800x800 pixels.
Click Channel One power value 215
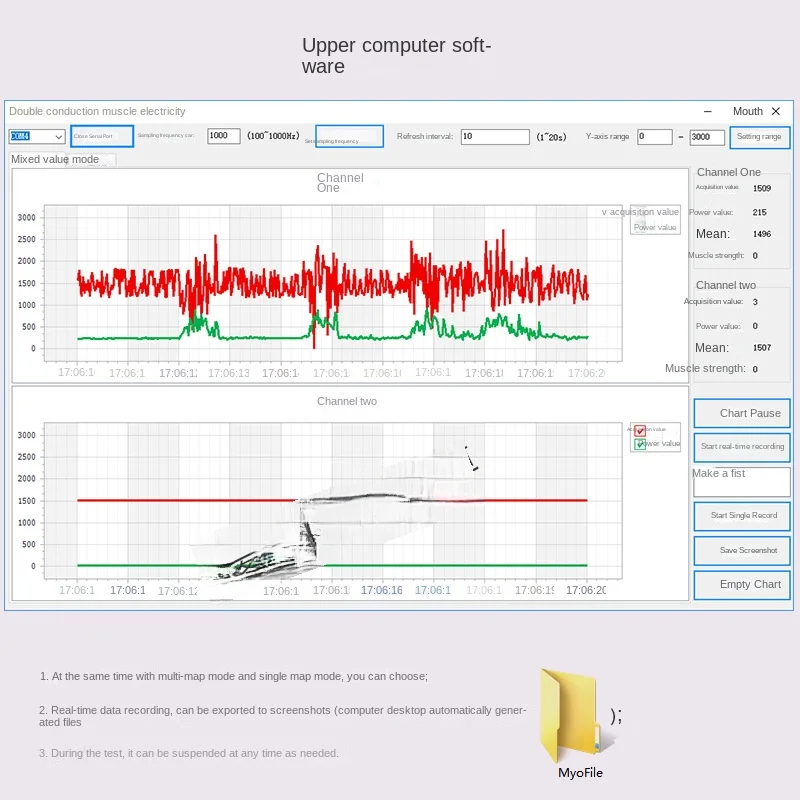click(x=759, y=212)
